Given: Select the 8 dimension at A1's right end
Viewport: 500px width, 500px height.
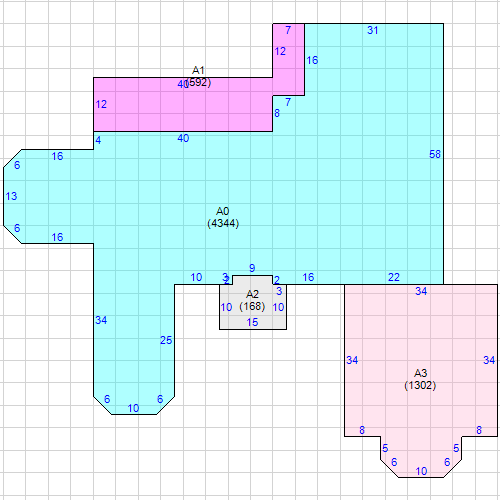Looking at the screenshot, I should (x=277, y=113).
